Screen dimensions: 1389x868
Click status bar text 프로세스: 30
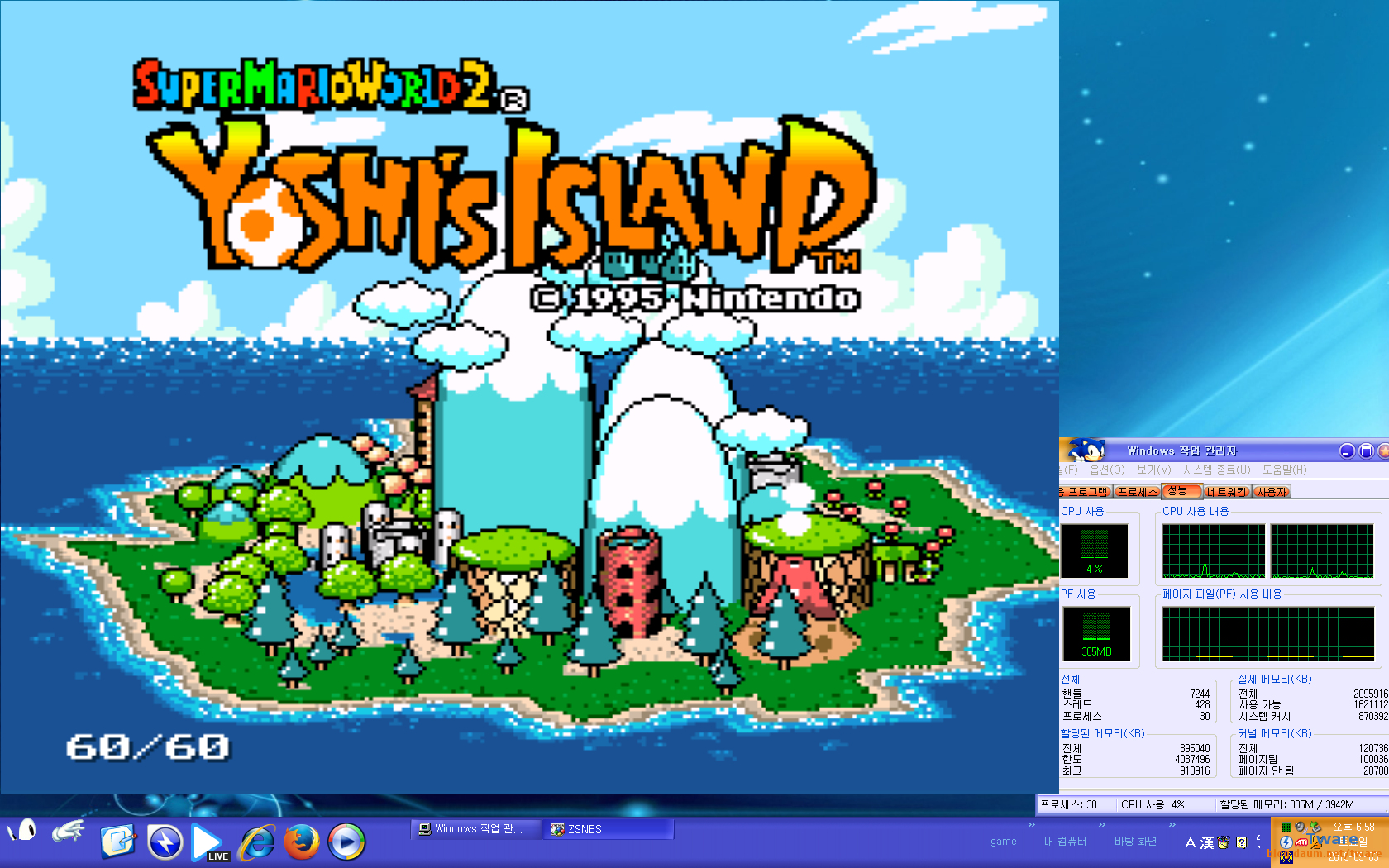[1069, 804]
